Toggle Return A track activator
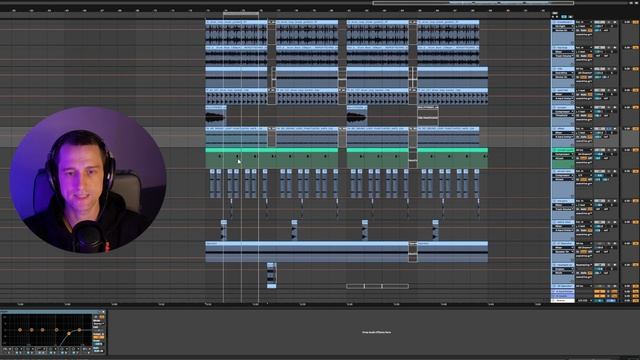The width and height of the screenshot is (640, 360). (600, 291)
